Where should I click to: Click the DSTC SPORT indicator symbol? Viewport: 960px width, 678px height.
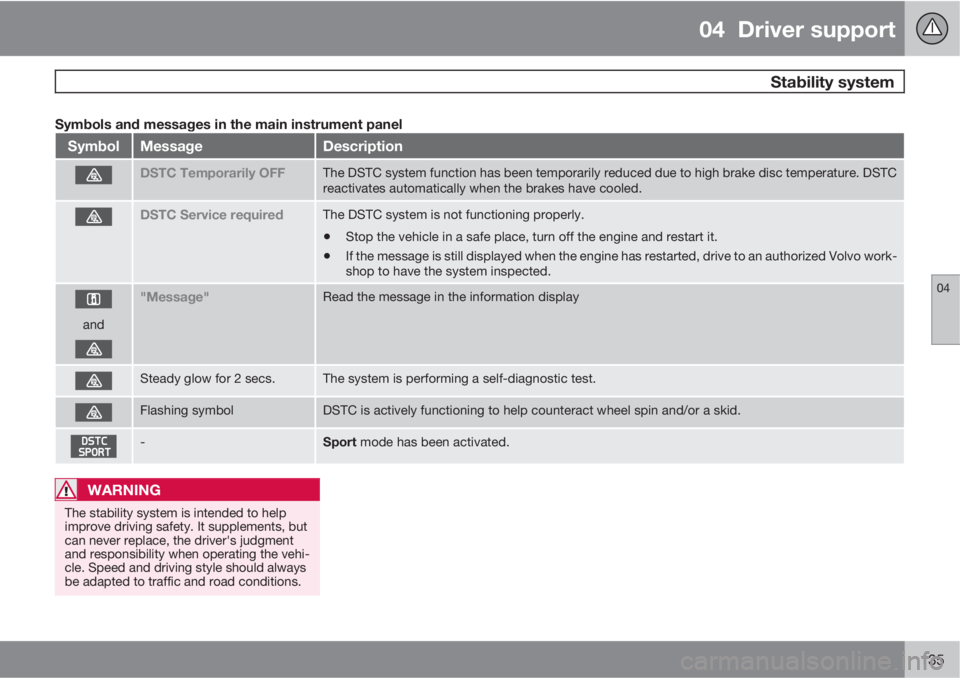click(94, 446)
